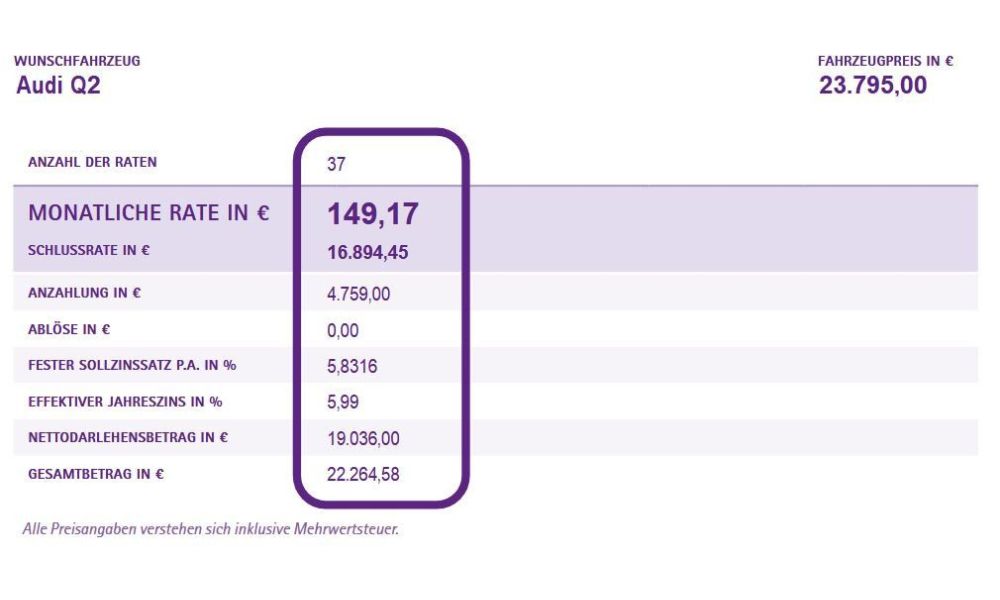
Task: Select the vehicle price 23.795,00
Action: pos(873,86)
